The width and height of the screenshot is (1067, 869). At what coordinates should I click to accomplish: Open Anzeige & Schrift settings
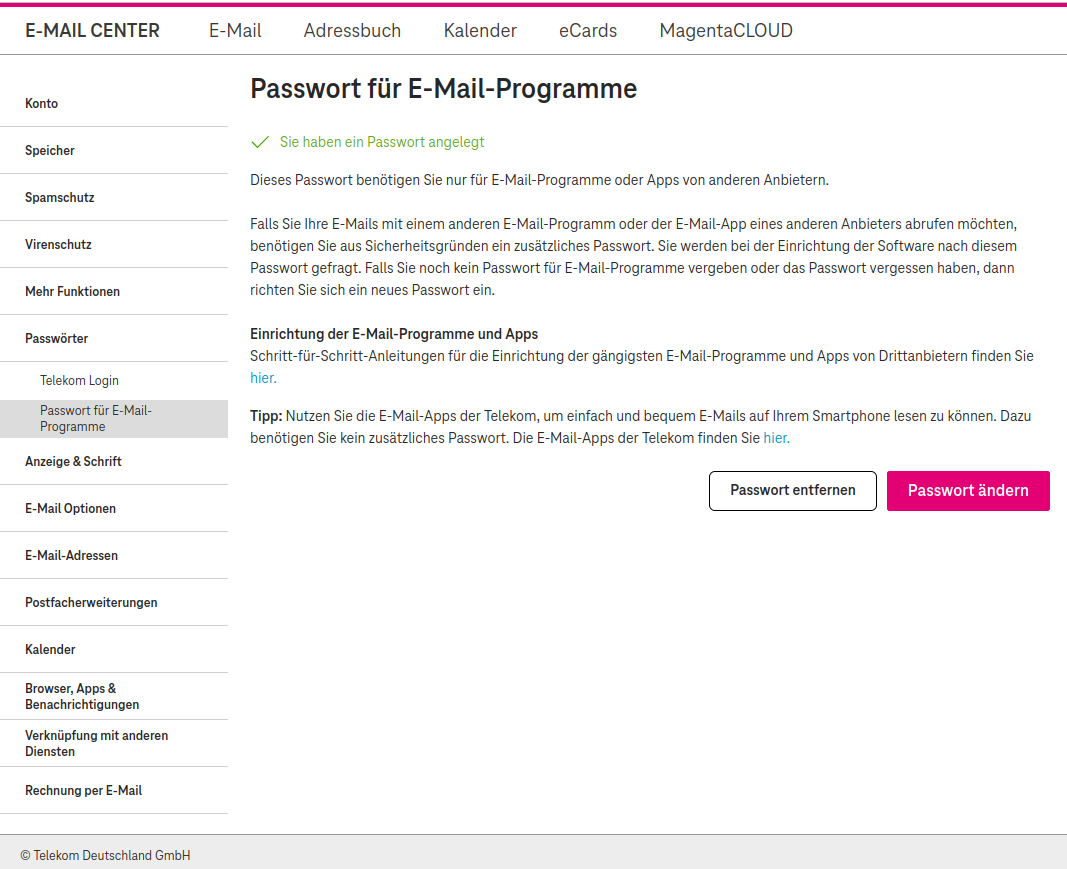(x=114, y=461)
